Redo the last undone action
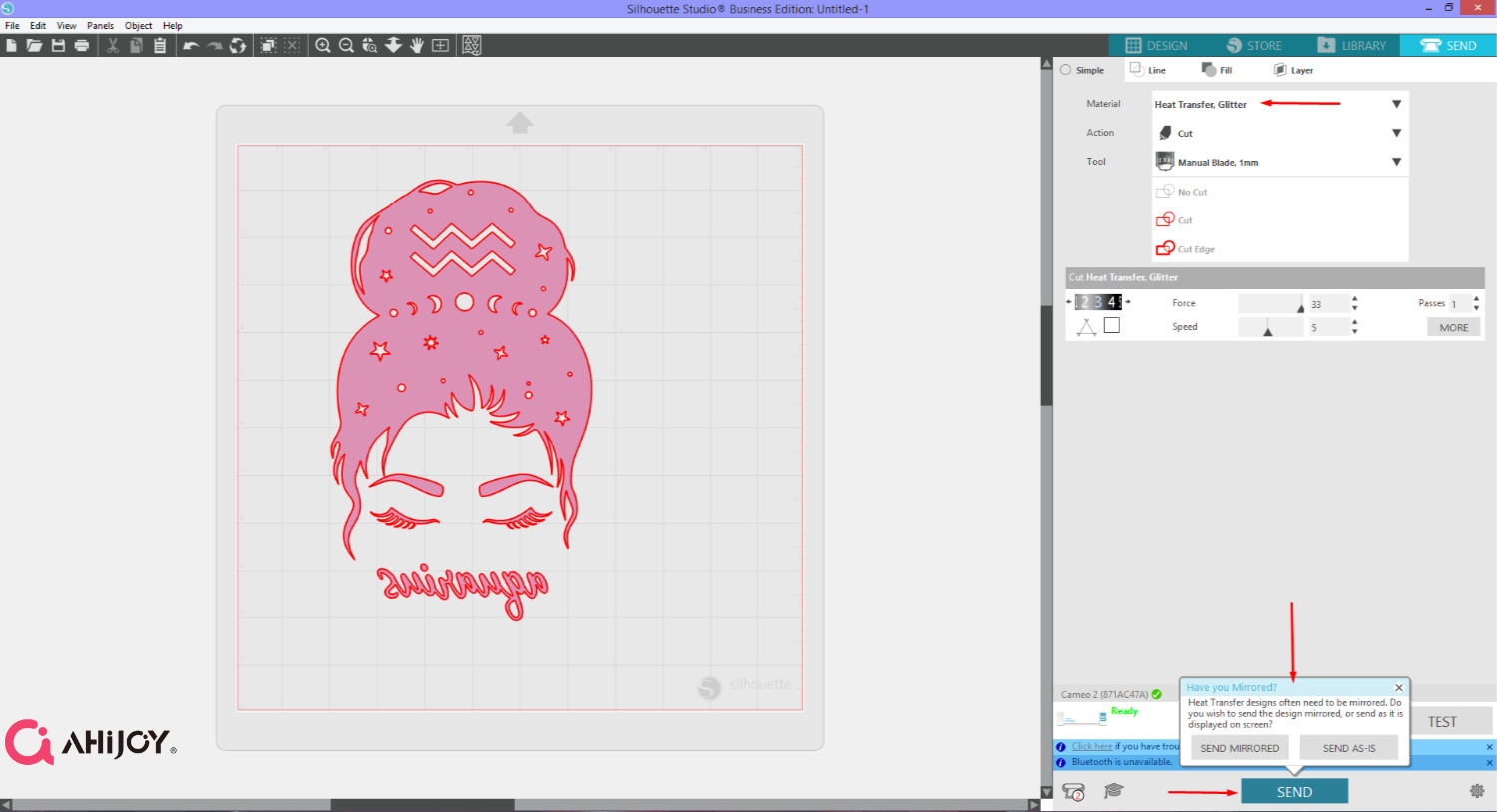The image size is (1497, 812). click(x=214, y=46)
